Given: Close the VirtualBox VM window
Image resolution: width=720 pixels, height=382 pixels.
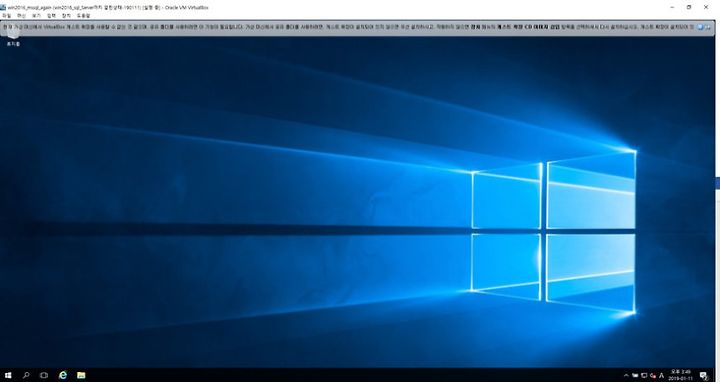Looking at the screenshot, I should point(706,7).
